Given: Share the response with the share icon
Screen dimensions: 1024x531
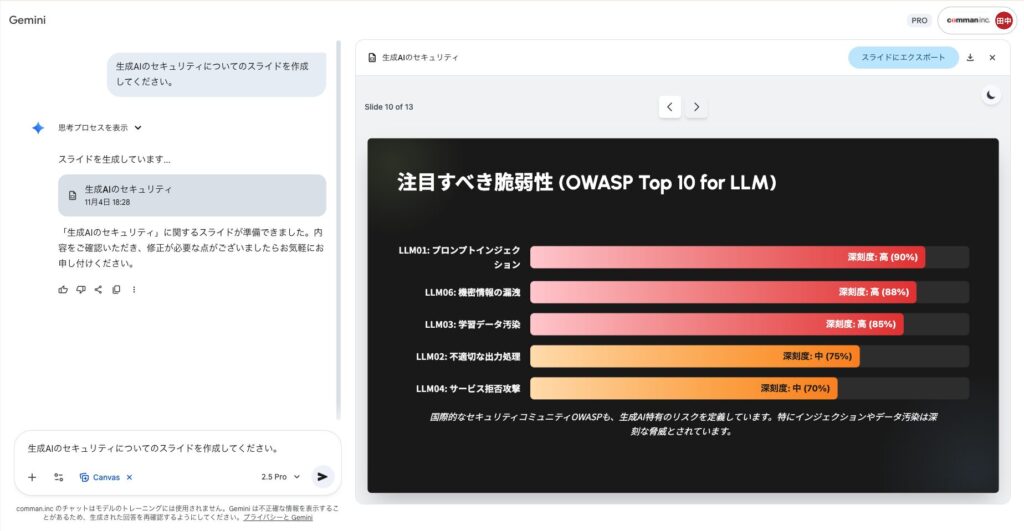Looking at the screenshot, I should pos(98,290).
